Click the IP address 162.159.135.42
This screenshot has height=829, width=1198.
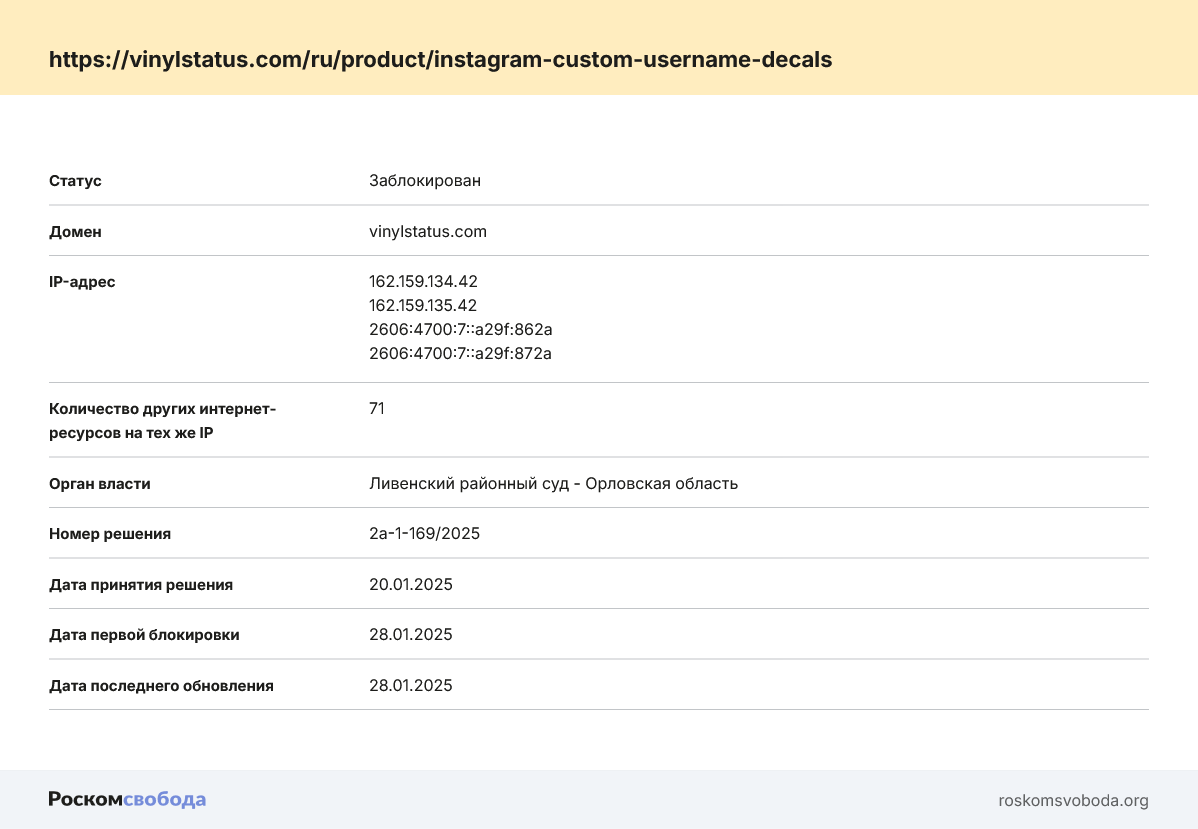pyautogui.click(x=423, y=305)
